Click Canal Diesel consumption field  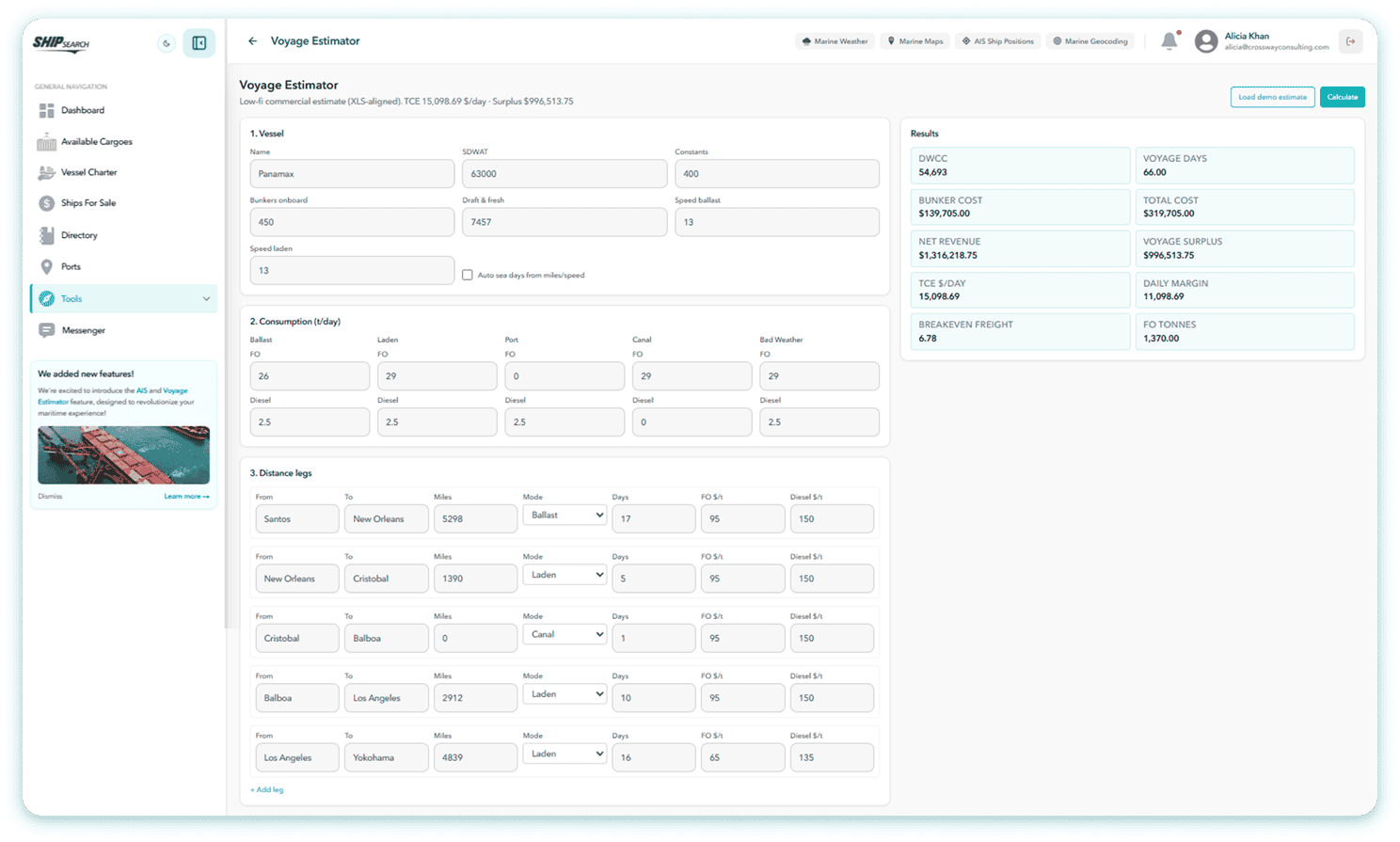click(692, 422)
